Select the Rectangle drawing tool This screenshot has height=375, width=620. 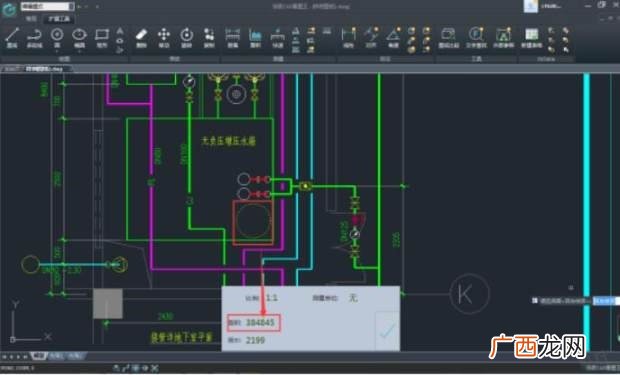pyautogui.click(x=102, y=38)
